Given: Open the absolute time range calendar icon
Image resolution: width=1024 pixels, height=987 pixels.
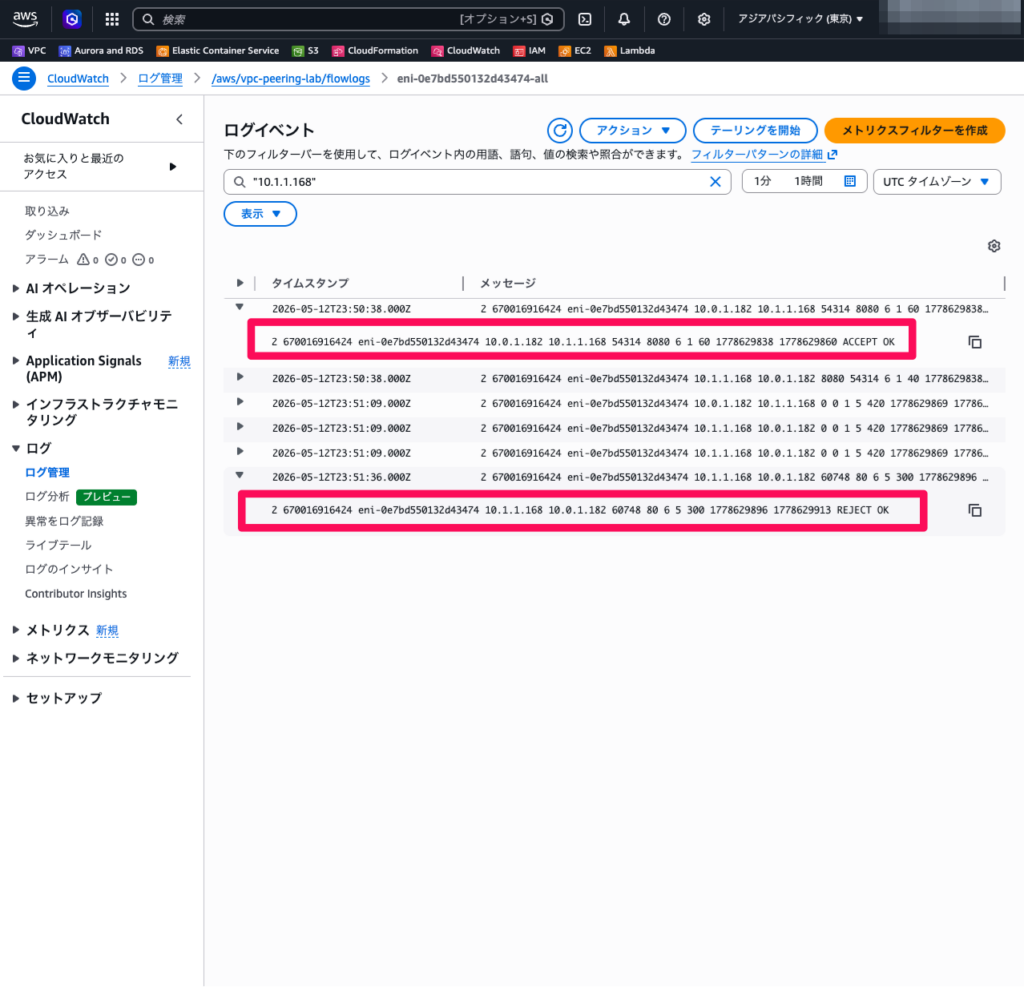Looking at the screenshot, I should 850,182.
